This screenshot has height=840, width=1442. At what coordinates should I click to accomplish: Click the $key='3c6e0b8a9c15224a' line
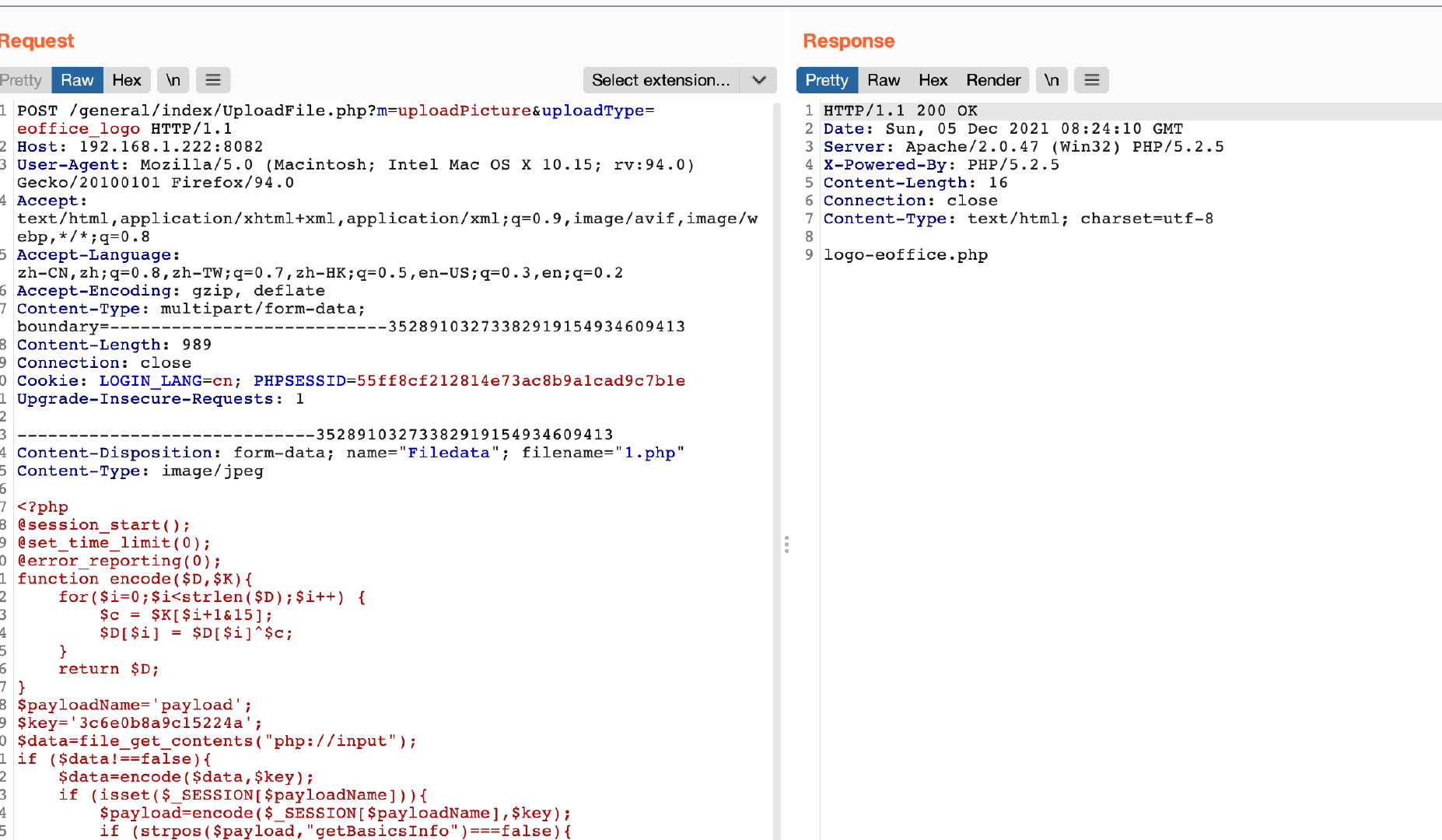point(140,723)
